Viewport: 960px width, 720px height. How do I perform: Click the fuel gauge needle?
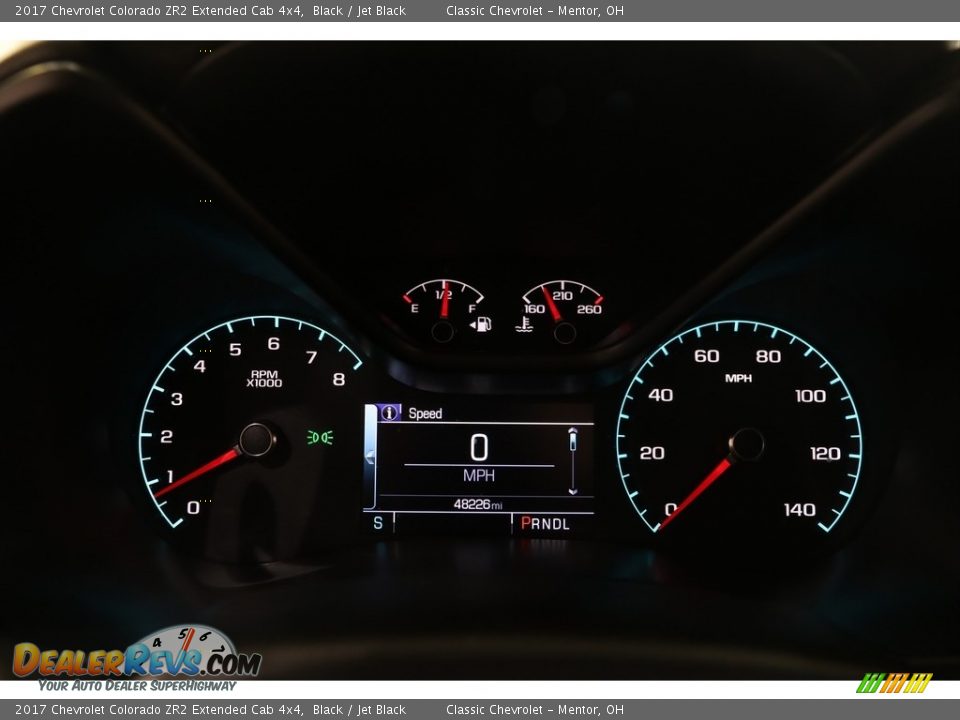[445, 299]
